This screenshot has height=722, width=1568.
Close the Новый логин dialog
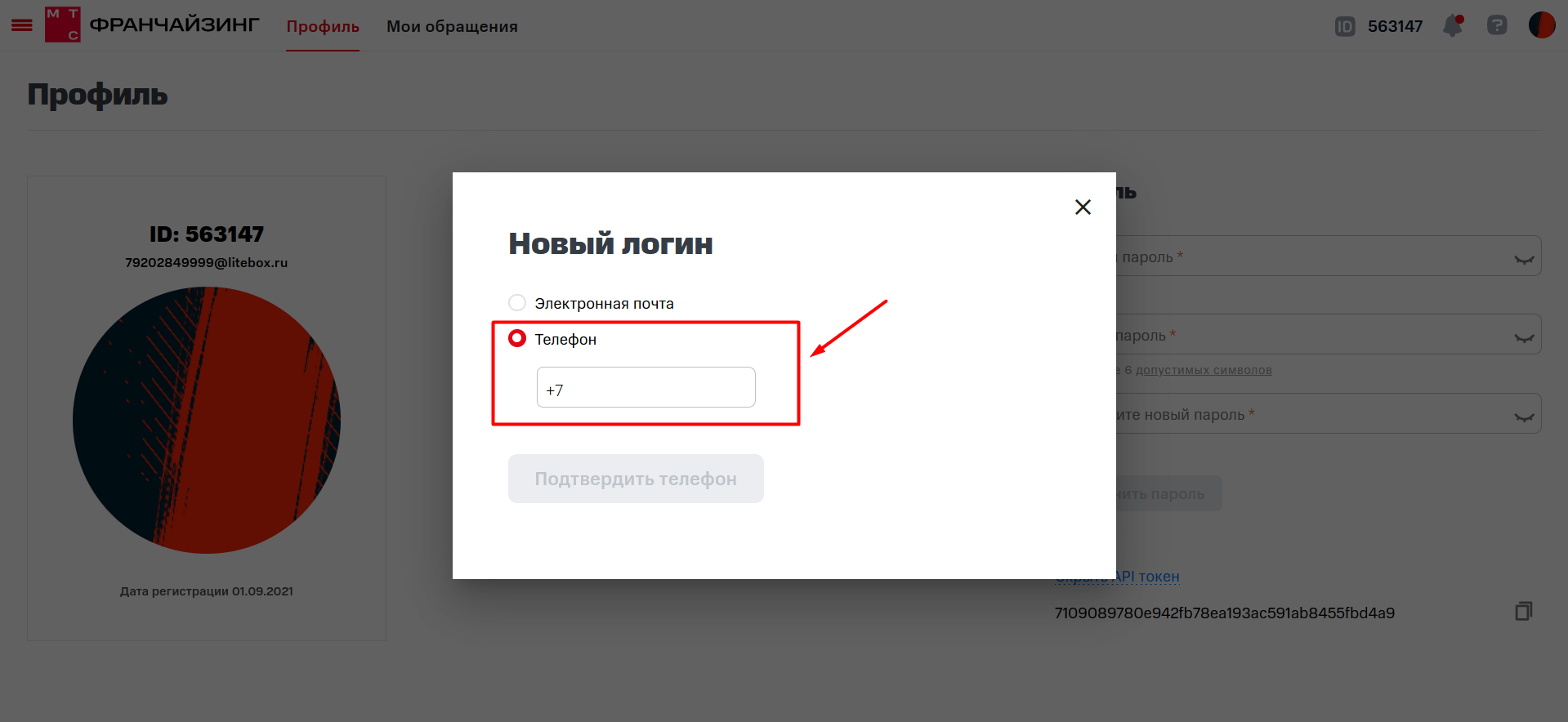coord(1083,207)
